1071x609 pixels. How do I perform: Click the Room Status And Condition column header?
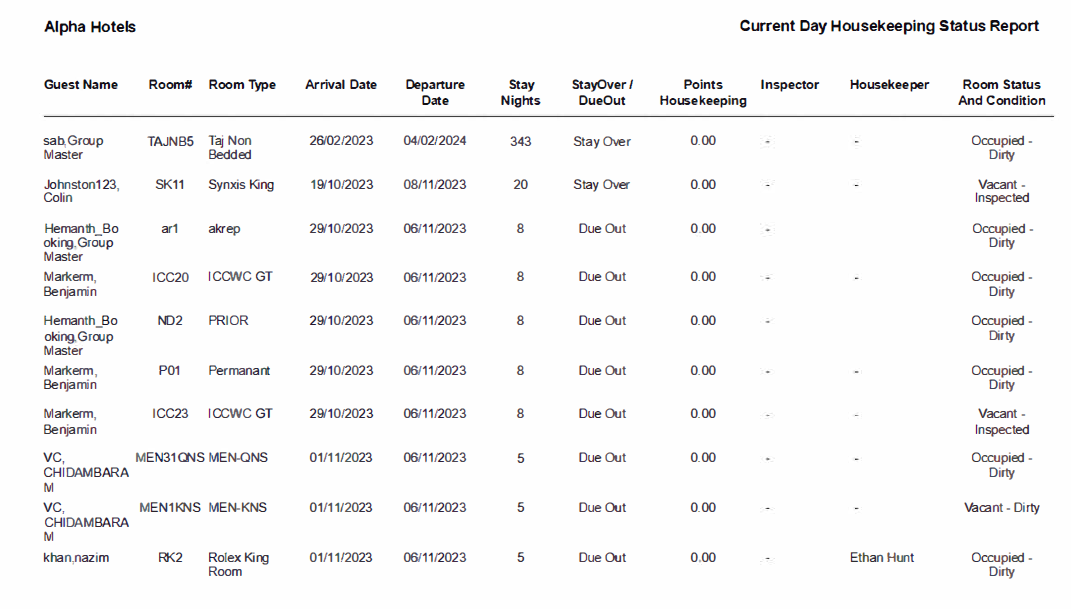[1001, 92]
